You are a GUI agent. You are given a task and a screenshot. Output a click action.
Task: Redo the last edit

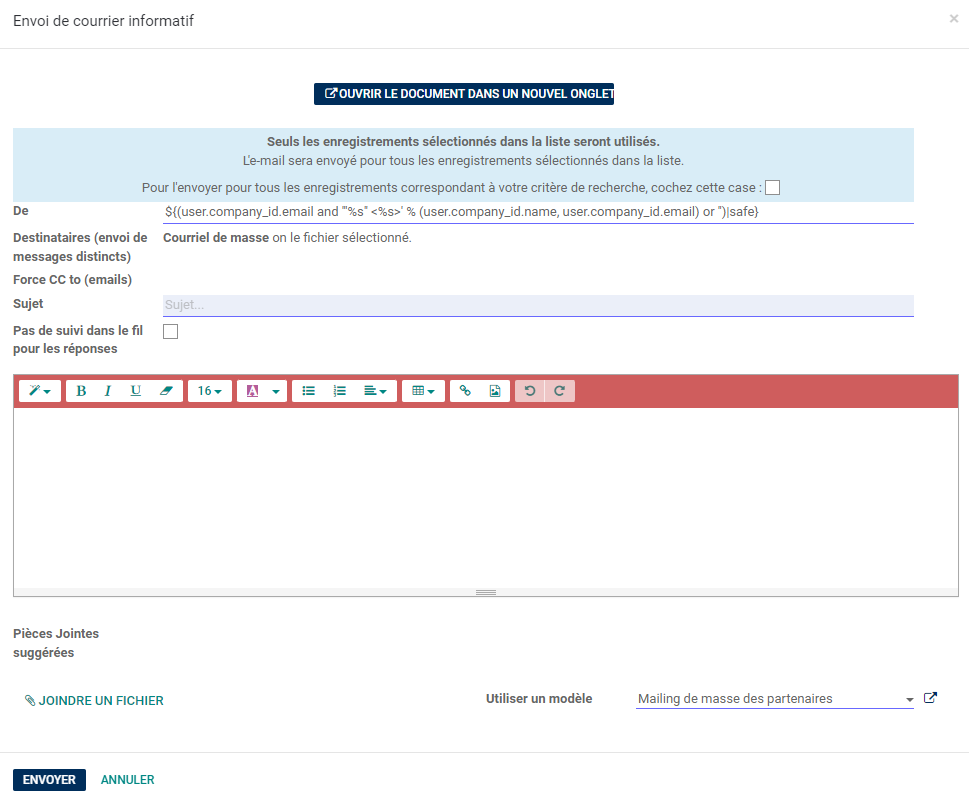(x=559, y=391)
